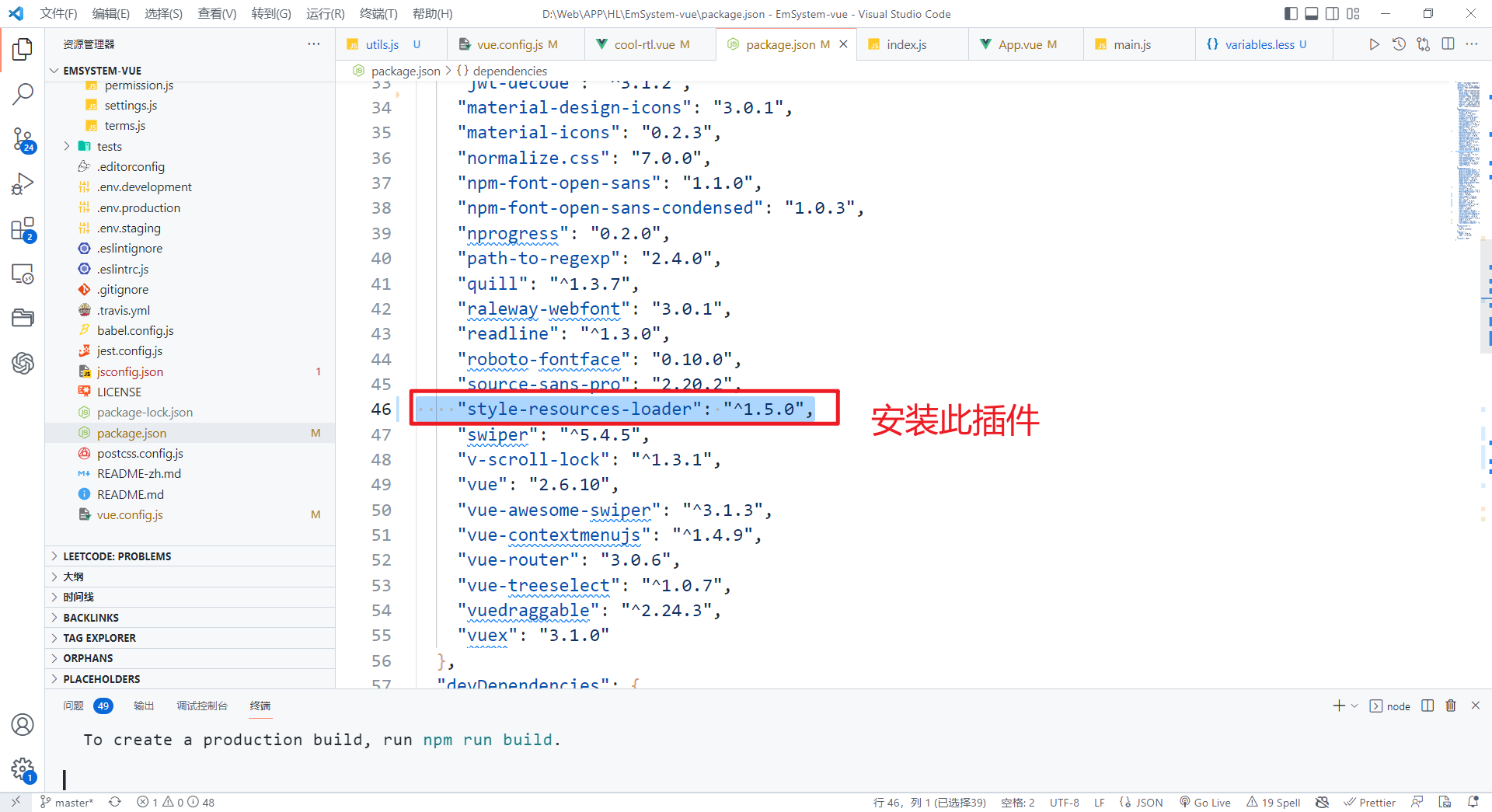Open the 编辑(E) menu
Viewport: 1492px width, 812px height.
[x=110, y=13]
